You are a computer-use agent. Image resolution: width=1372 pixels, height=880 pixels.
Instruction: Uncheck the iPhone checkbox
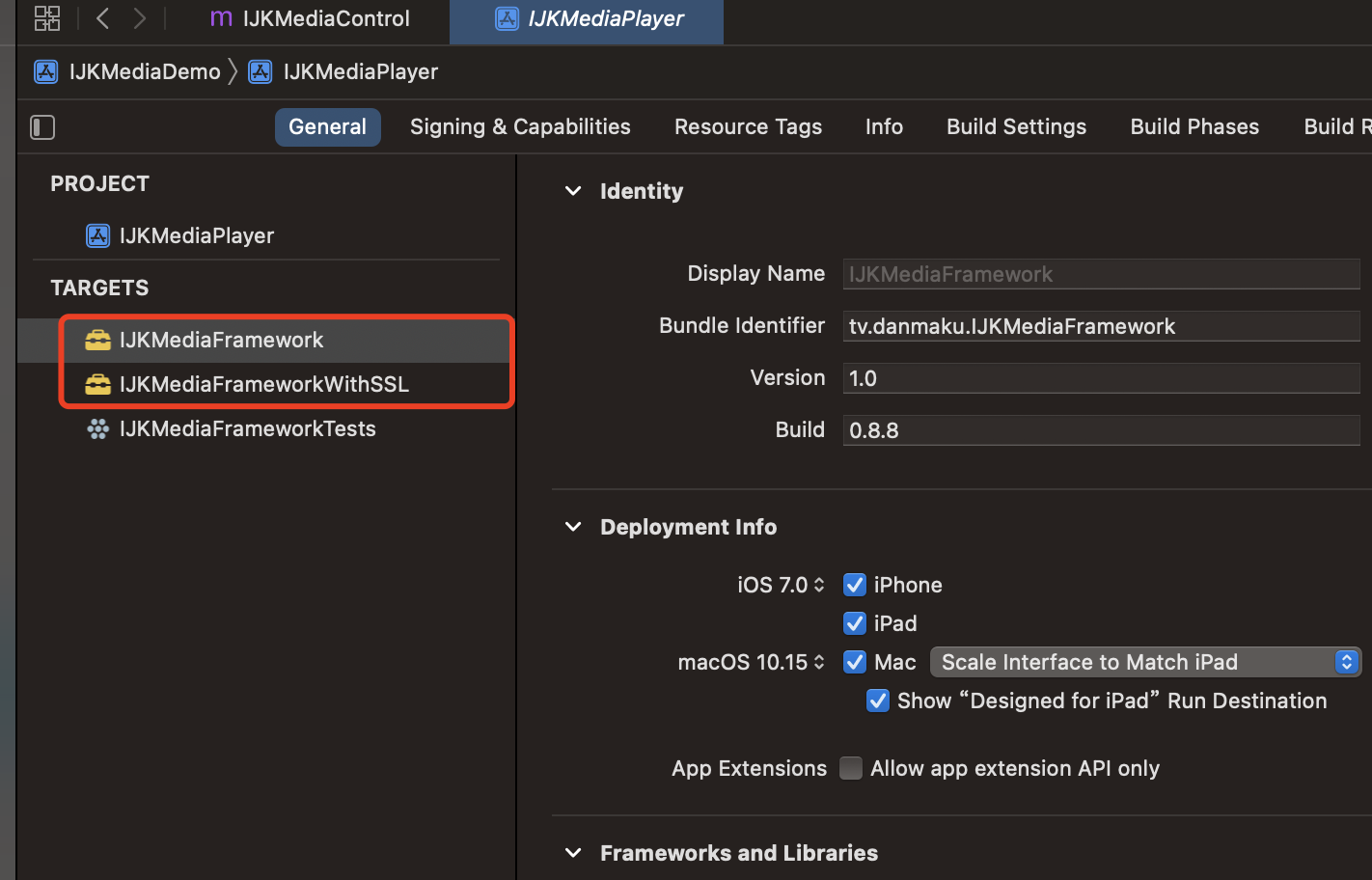coord(854,586)
